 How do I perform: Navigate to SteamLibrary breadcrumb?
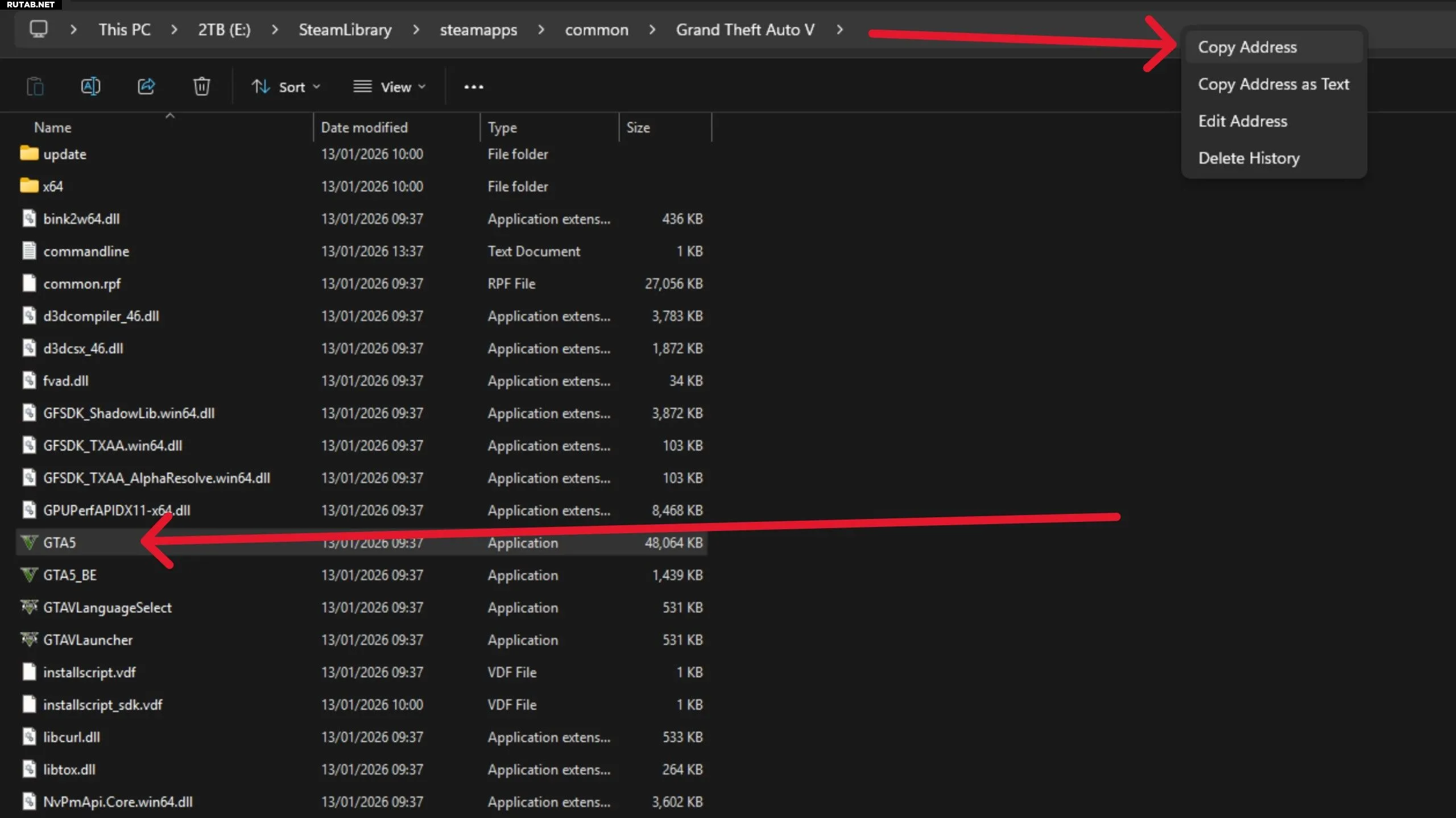click(x=345, y=30)
